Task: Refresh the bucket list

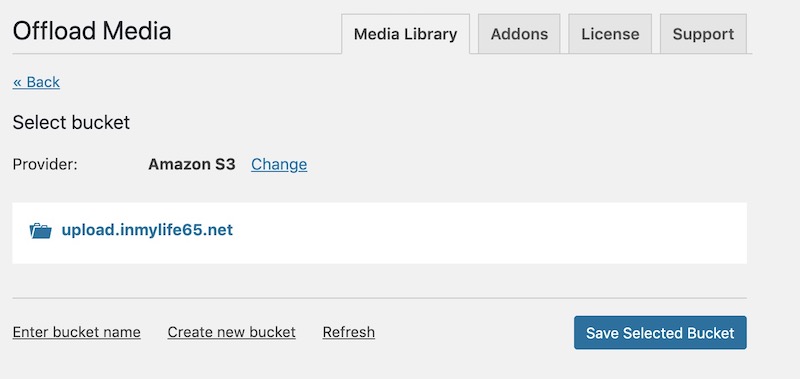Action: (349, 332)
